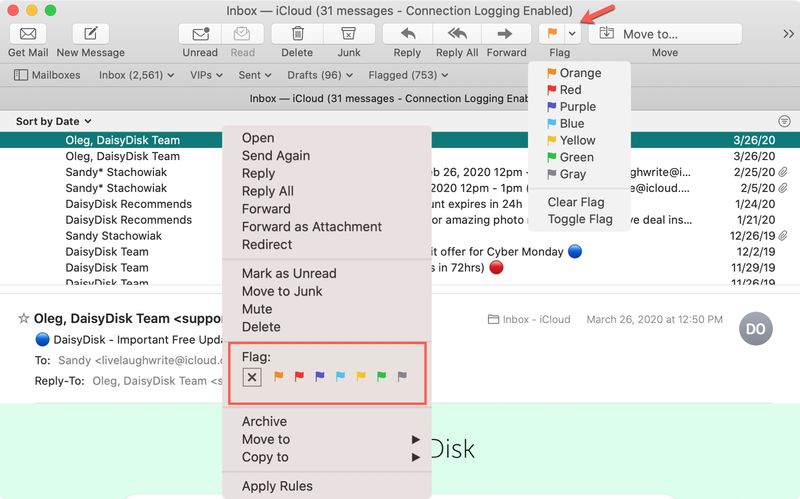Click yellow flag icon in context menu
Viewport: 800px width, 499px height.
(x=361, y=377)
